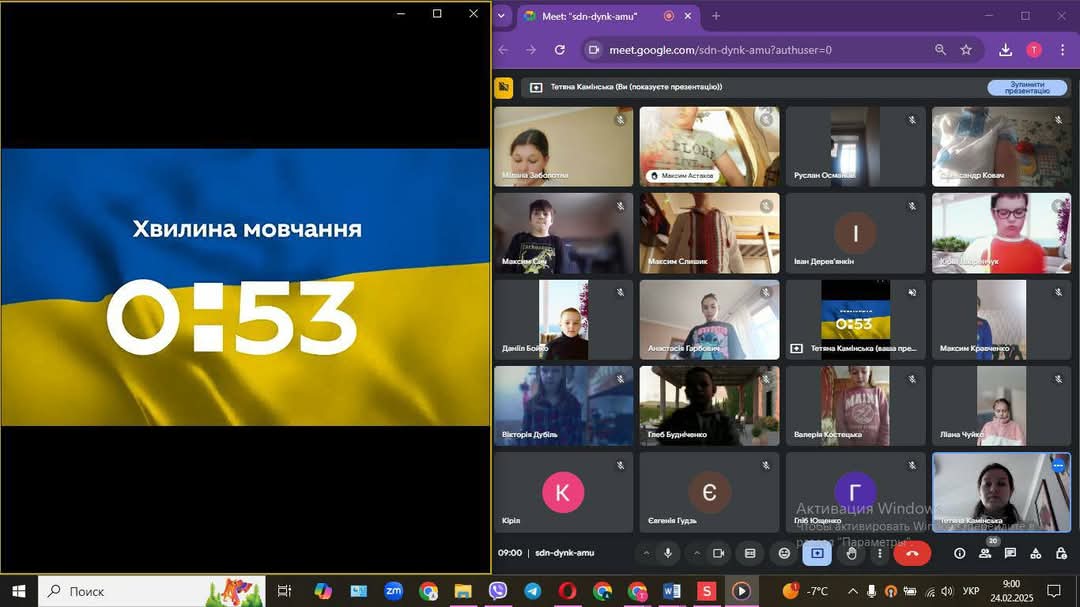Toggle the camera in the Meet toolbar
This screenshot has height=607, width=1080.
718,553
